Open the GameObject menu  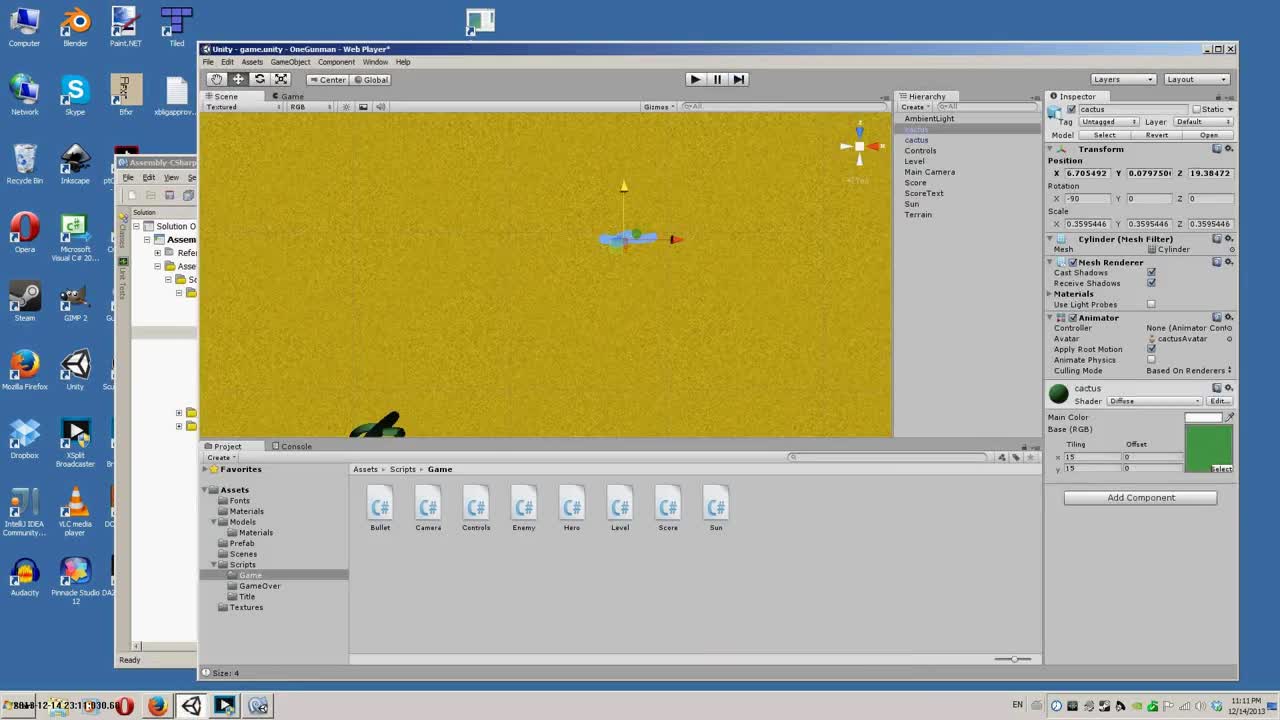[290, 62]
